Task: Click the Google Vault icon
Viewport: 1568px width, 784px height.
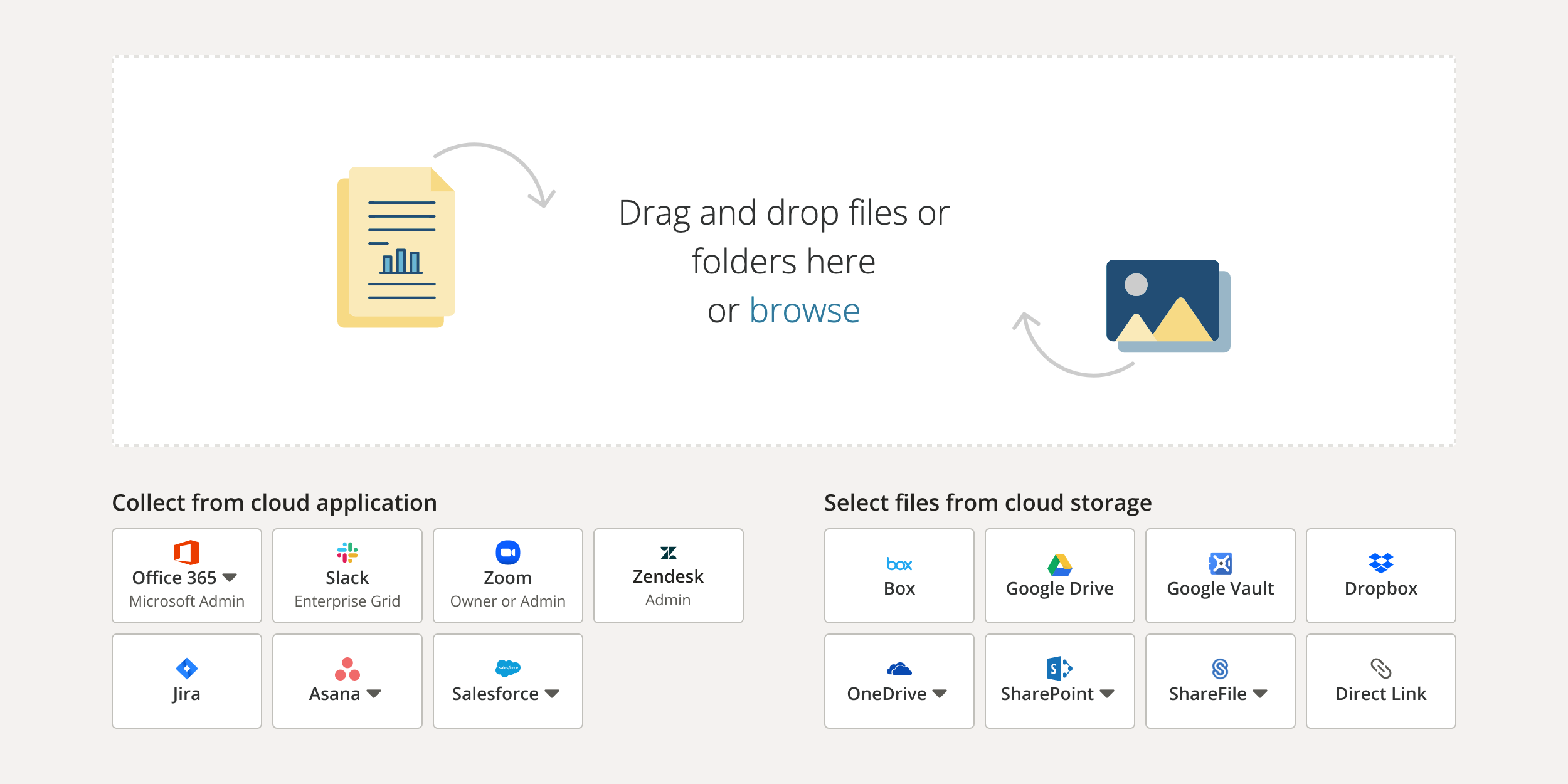Action: pyautogui.click(x=1220, y=563)
